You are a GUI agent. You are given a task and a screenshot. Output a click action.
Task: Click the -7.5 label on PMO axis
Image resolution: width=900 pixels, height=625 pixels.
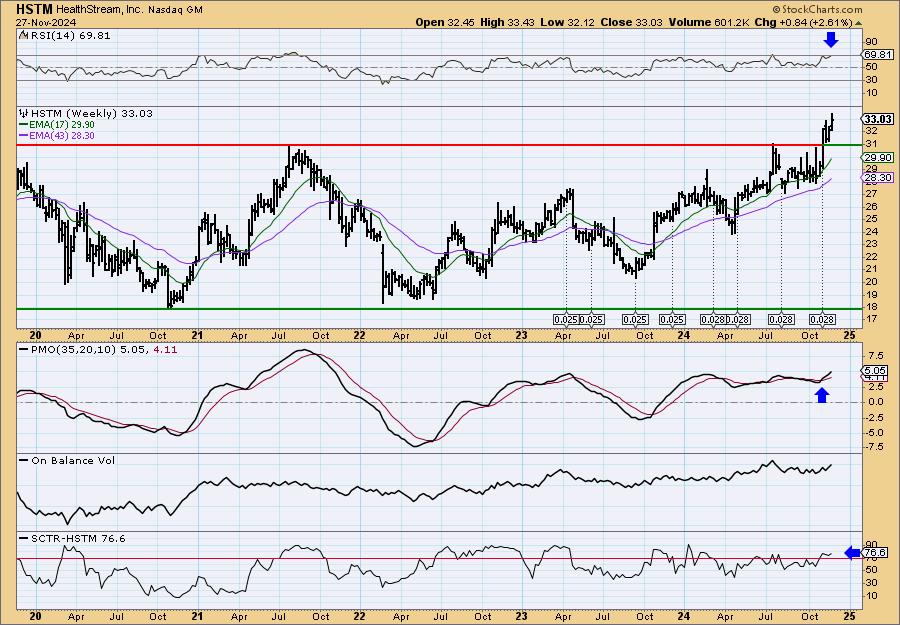874,448
